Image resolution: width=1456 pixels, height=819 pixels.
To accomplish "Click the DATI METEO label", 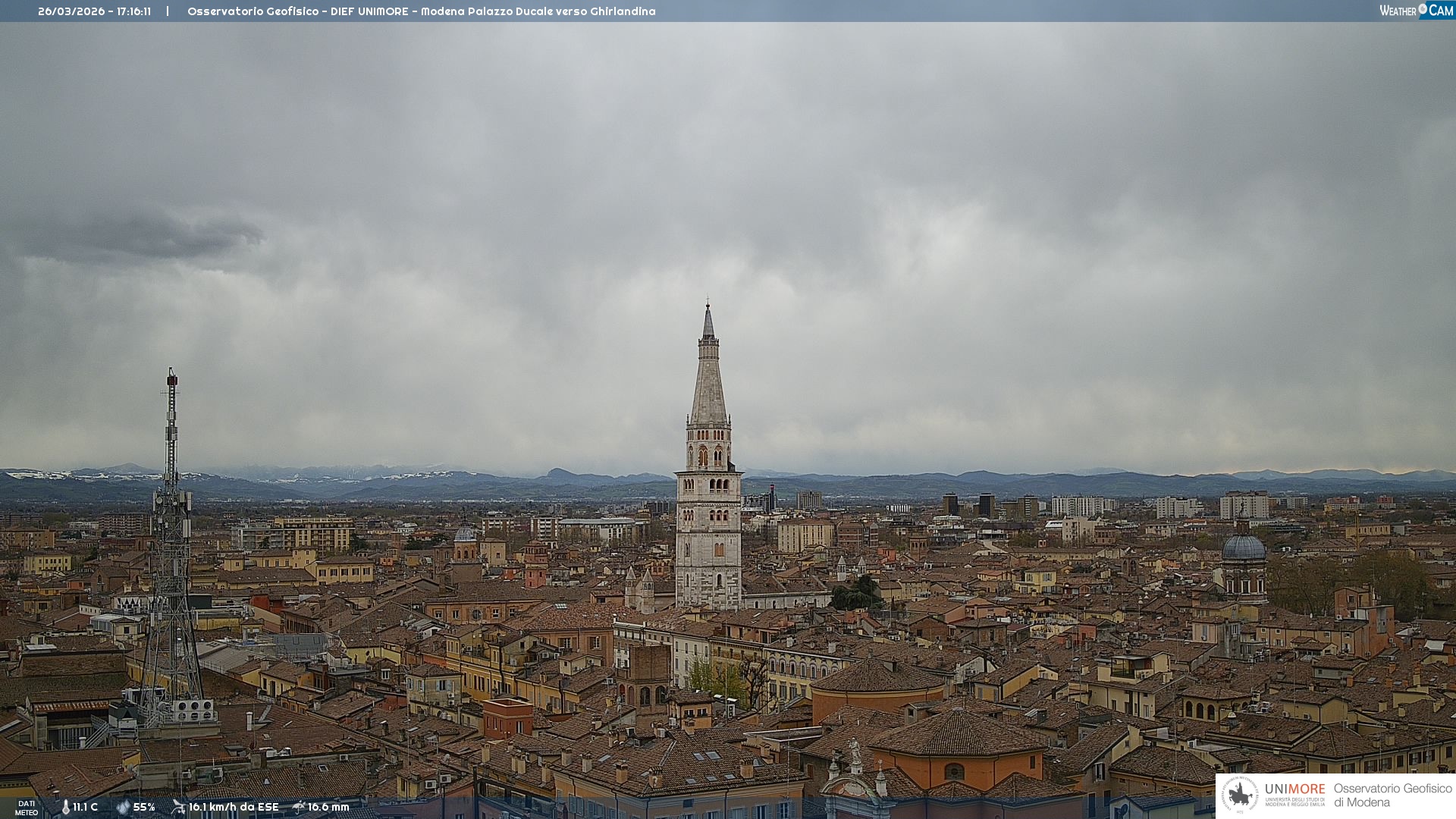I will point(27,808).
